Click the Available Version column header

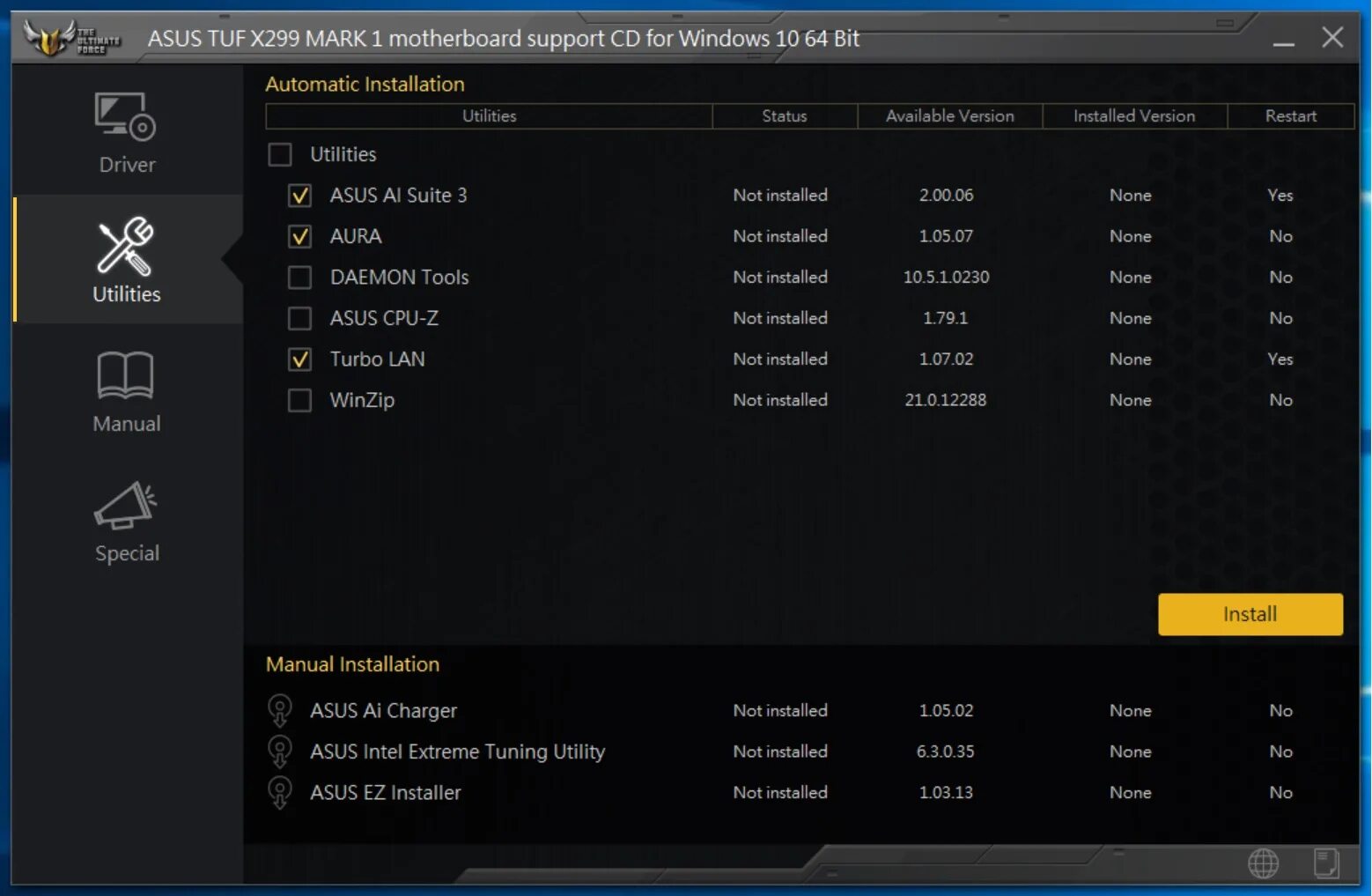(x=950, y=116)
